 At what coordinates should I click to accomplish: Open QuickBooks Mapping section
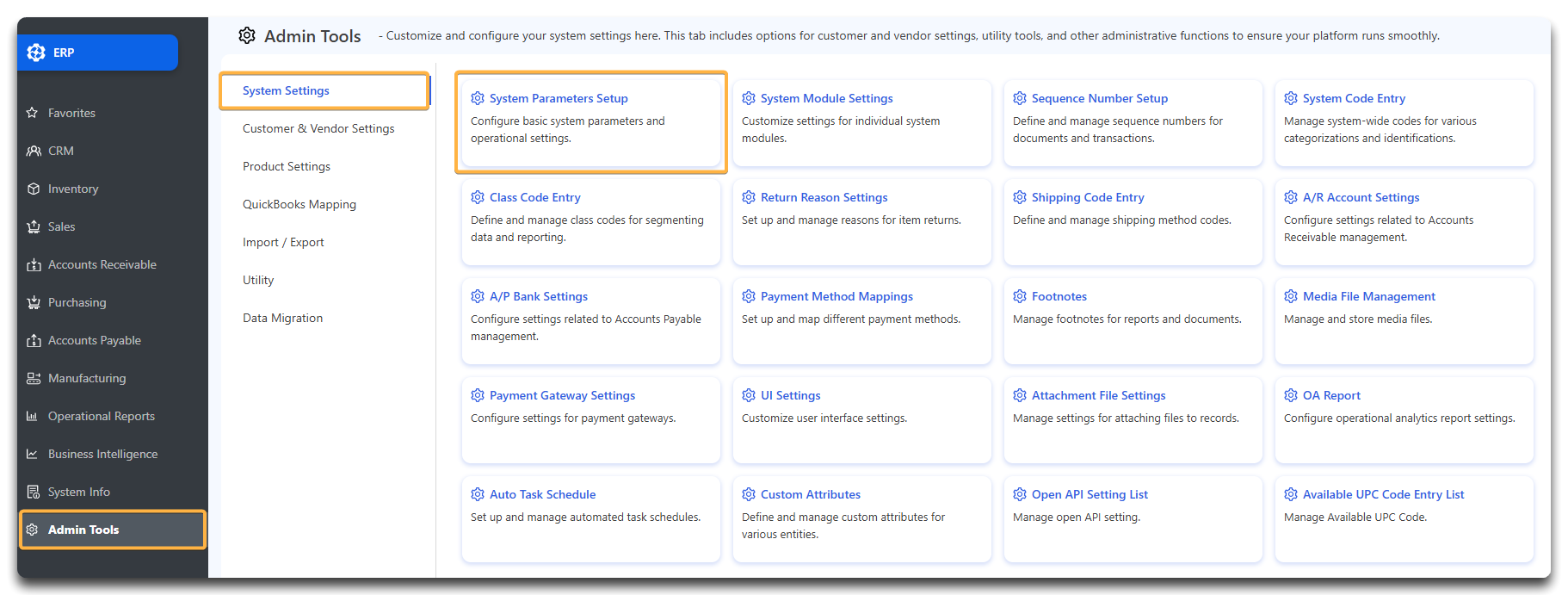pyautogui.click(x=299, y=204)
